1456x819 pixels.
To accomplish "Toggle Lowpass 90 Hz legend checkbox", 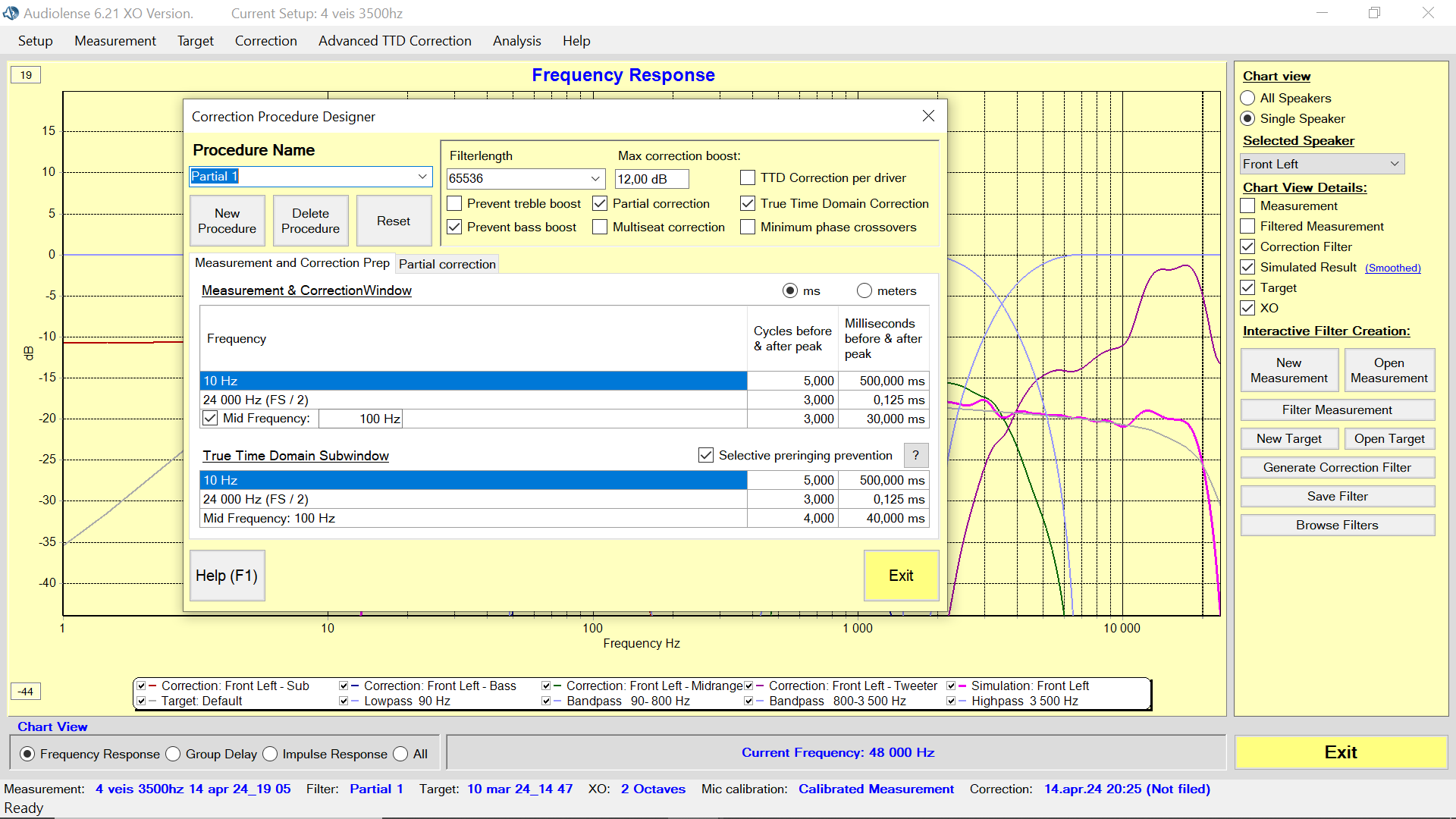I will tap(344, 701).
